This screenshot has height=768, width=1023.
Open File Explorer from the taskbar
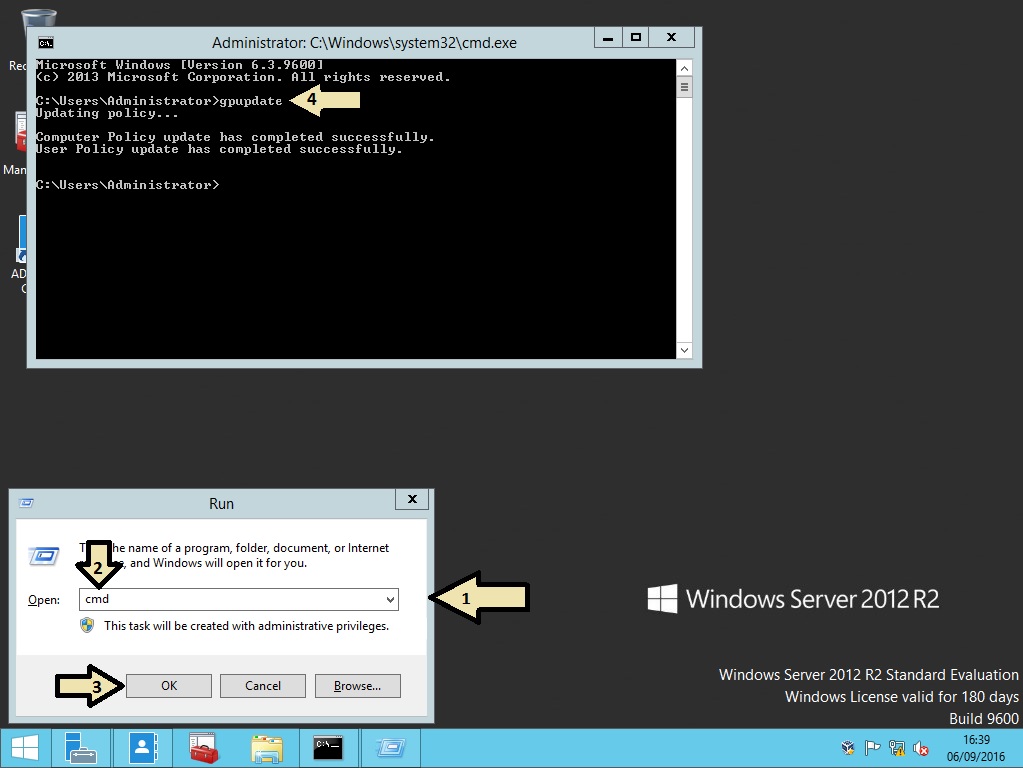click(x=266, y=747)
